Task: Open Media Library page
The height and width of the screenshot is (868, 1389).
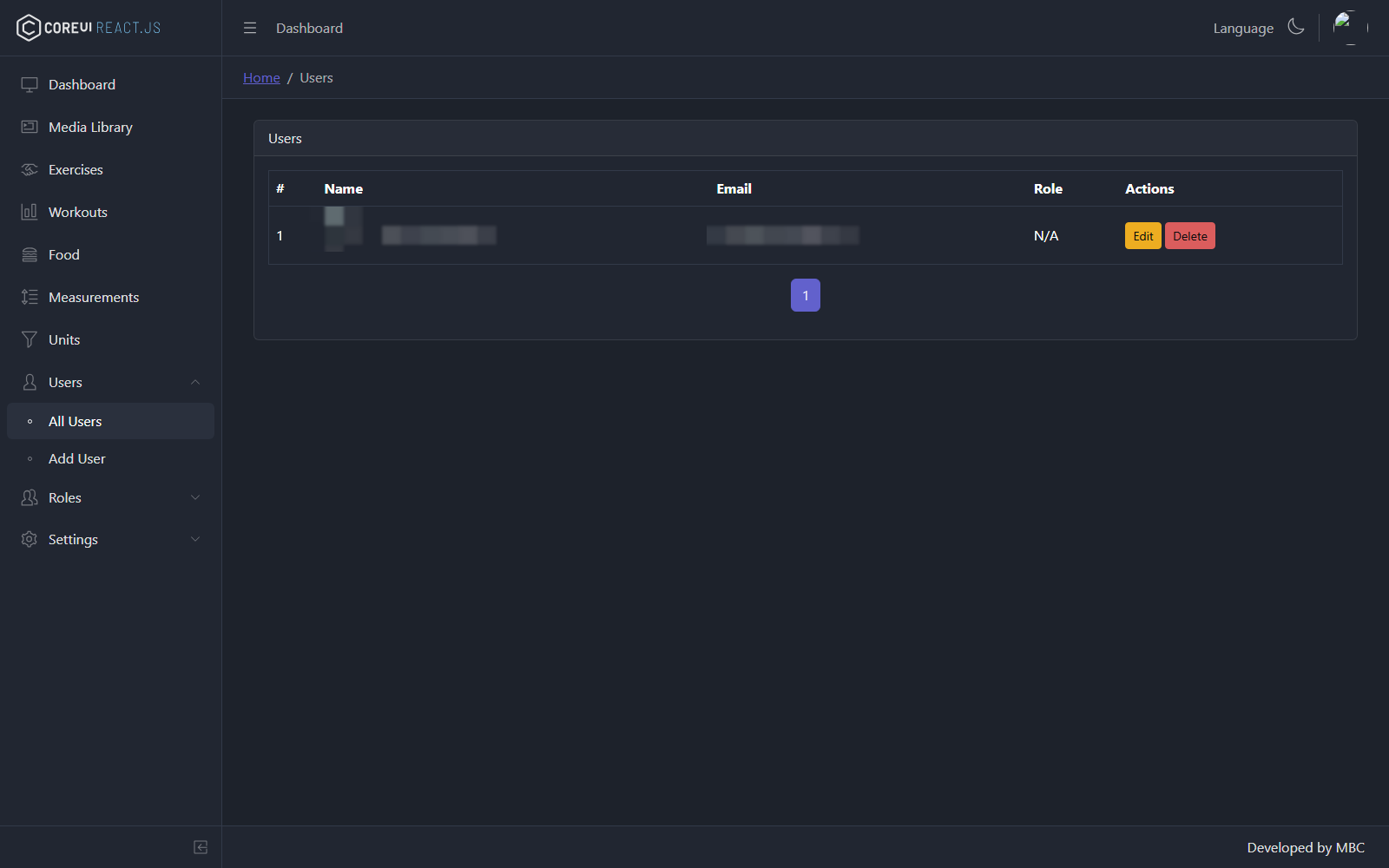Action: click(110, 127)
